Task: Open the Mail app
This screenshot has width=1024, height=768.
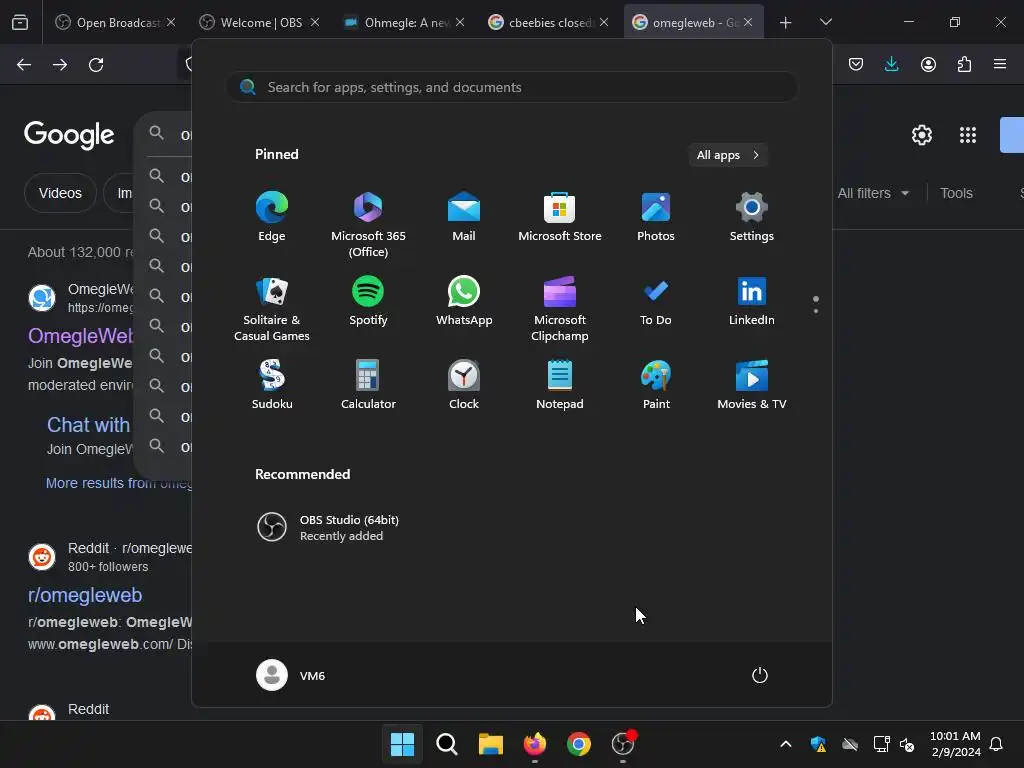Action: pos(464,217)
